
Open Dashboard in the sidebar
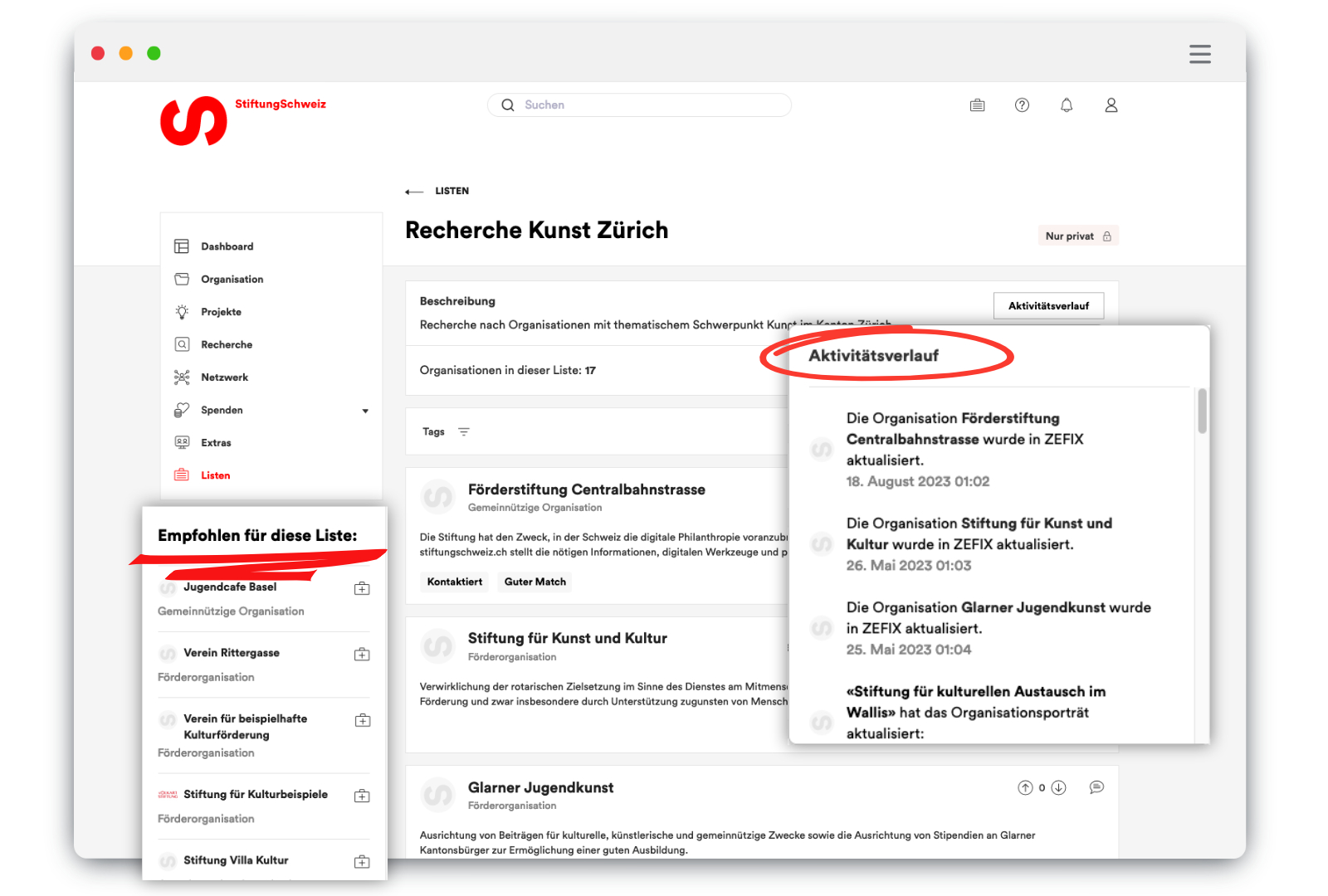[x=227, y=246]
